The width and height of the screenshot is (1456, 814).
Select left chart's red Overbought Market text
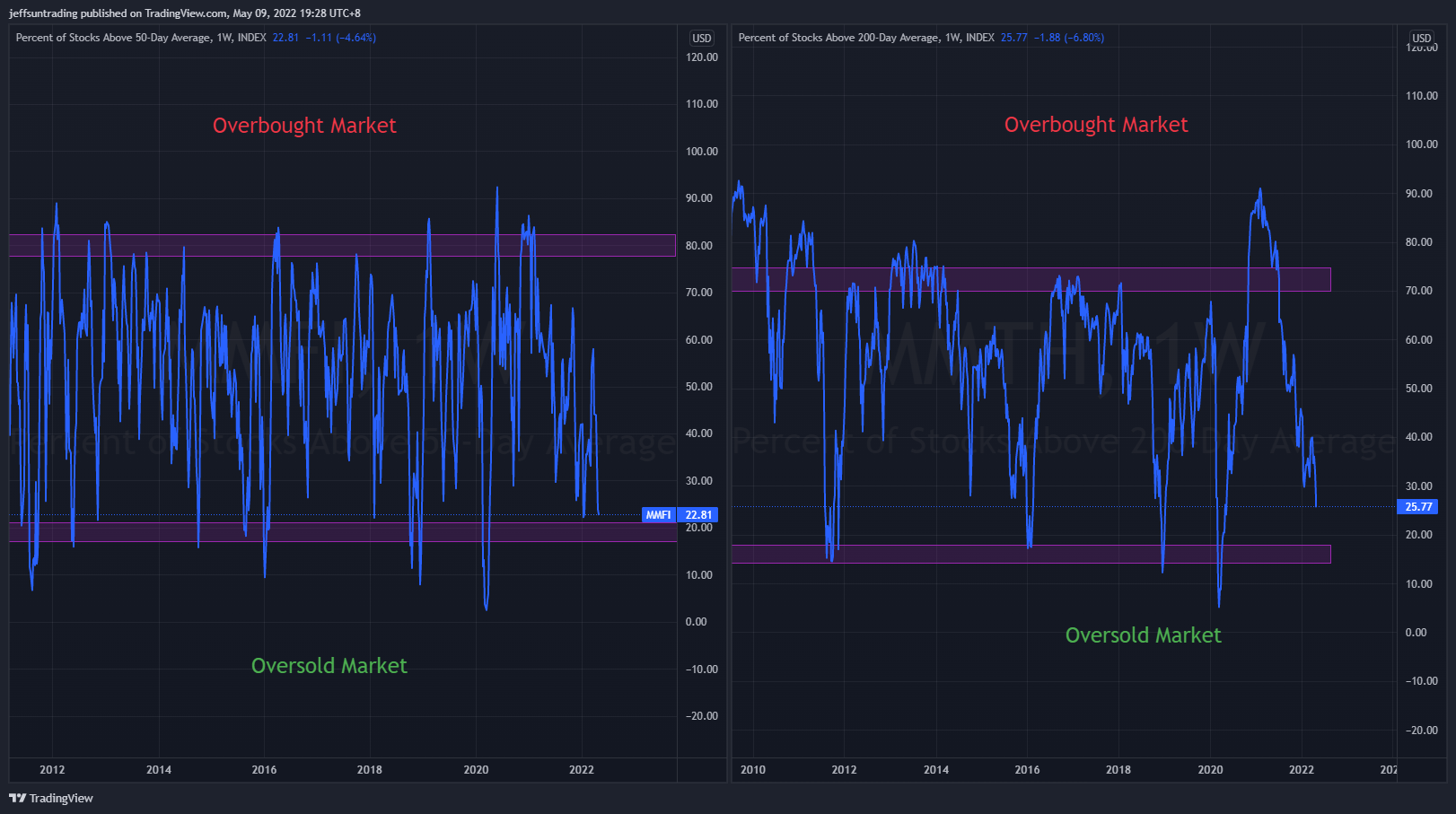tap(303, 126)
